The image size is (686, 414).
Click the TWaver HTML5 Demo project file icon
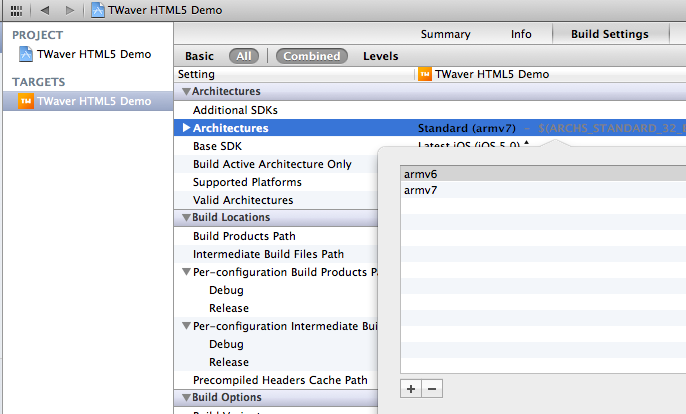coord(26,54)
